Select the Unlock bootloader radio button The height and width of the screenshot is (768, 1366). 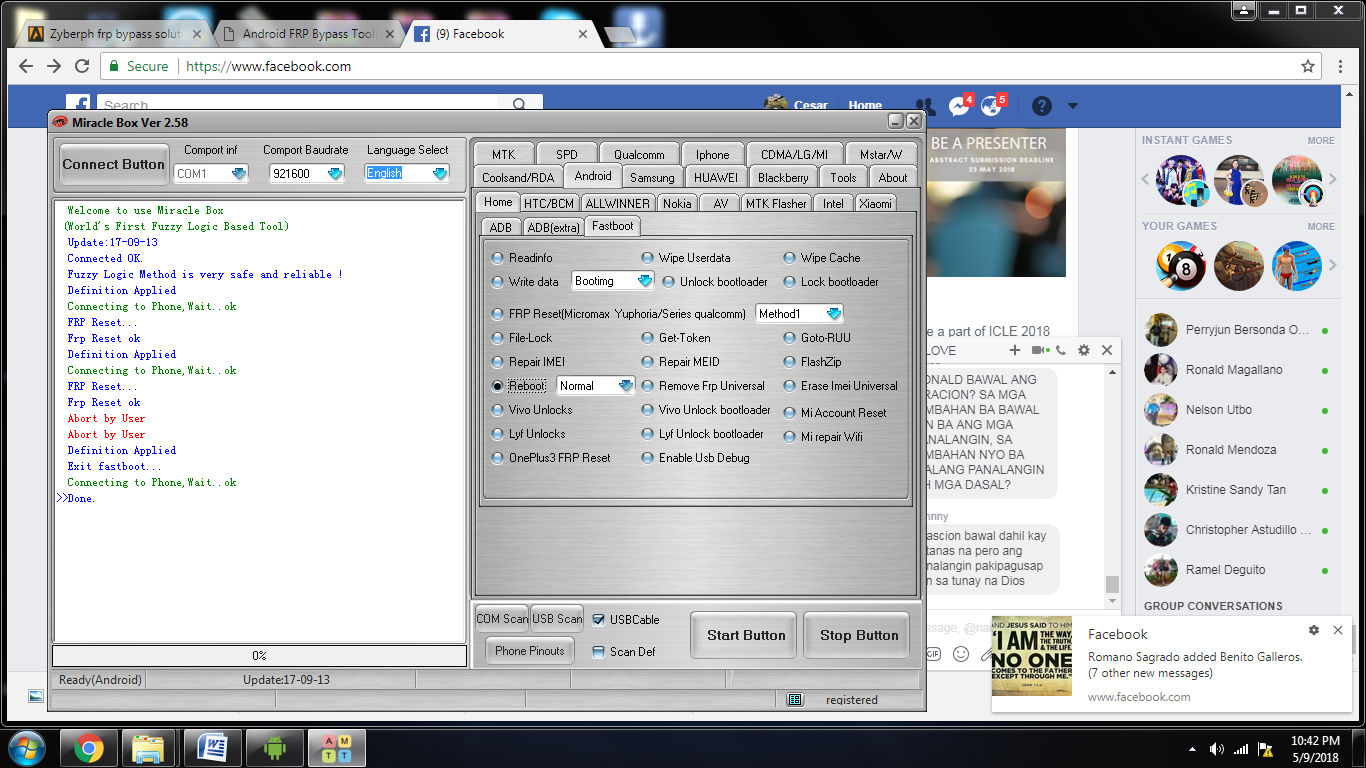(669, 282)
